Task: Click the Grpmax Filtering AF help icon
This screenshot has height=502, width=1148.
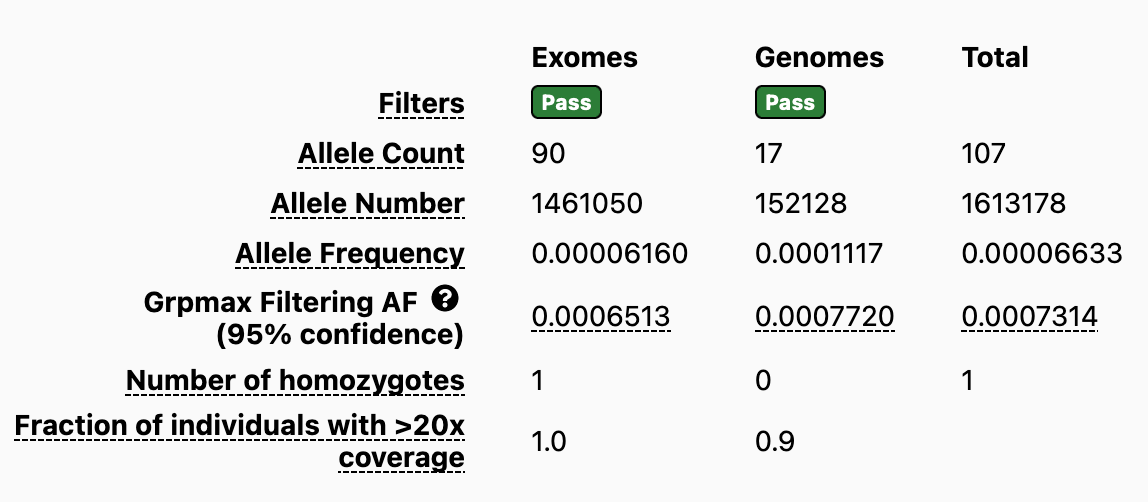Action: tap(445, 299)
